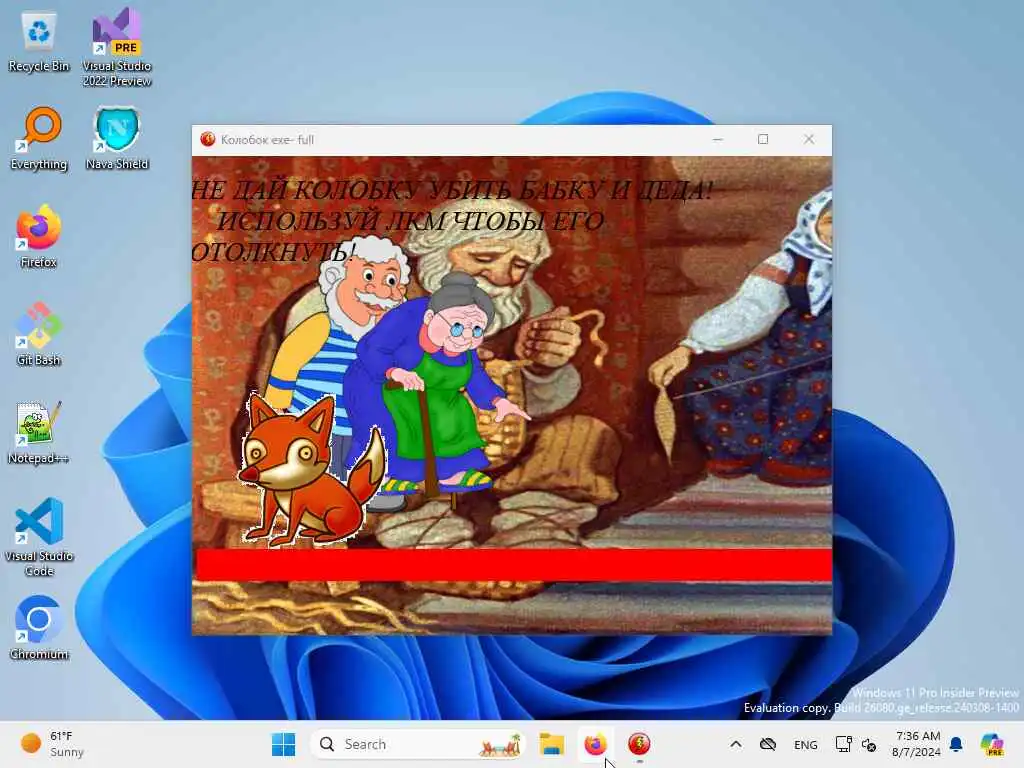
Task: Click the red bar in the game
Action: click(x=513, y=565)
